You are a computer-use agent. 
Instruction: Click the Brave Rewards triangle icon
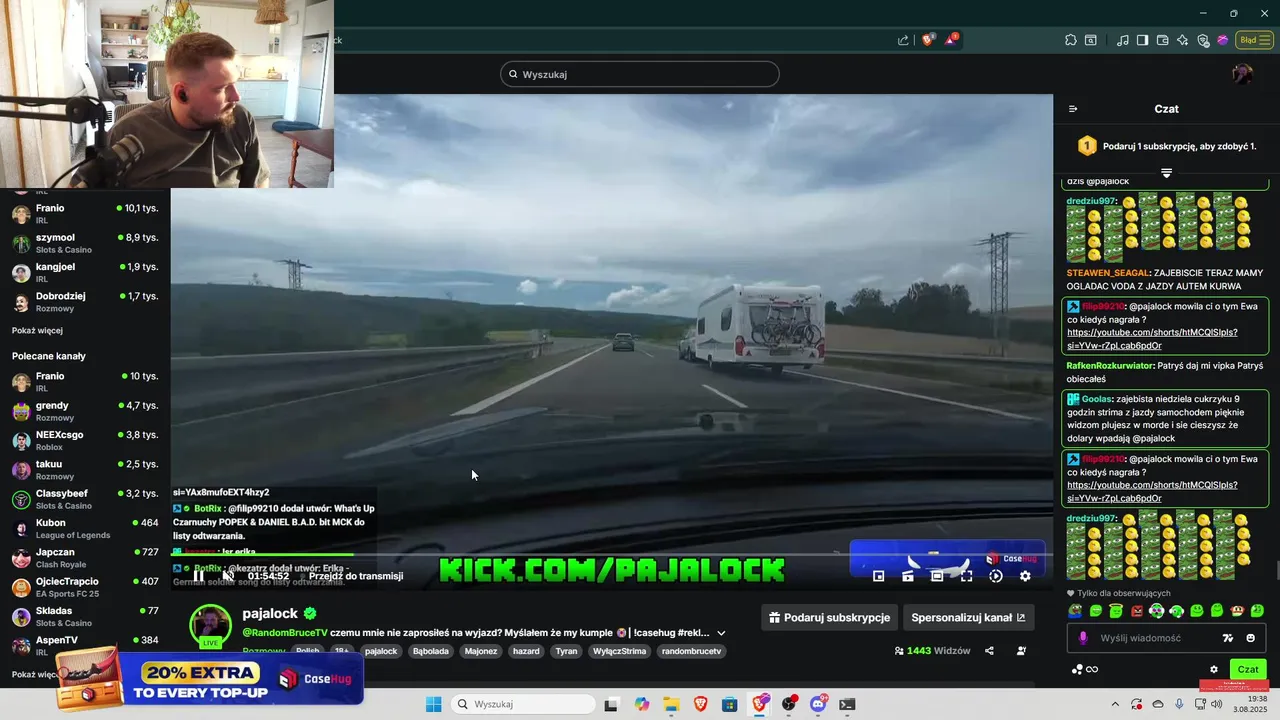(951, 40)
